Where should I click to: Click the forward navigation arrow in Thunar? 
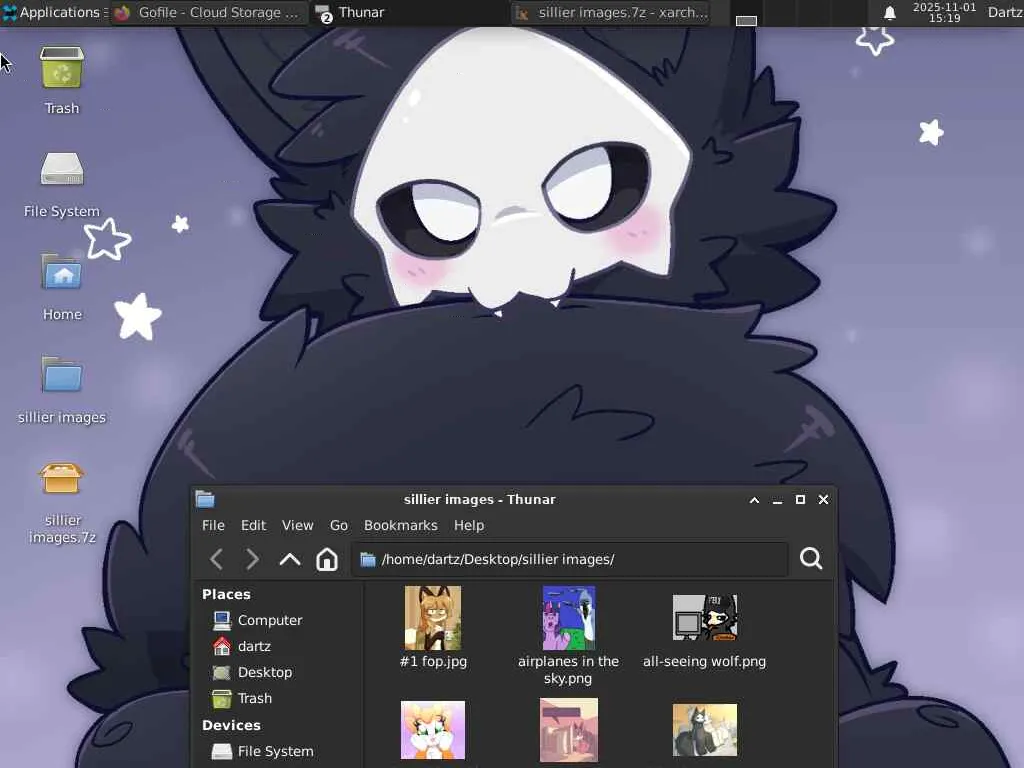point(252,559)
